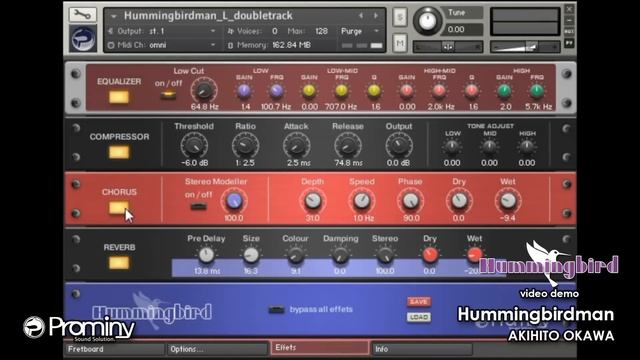This screenshot has height=360, width=640.
Task: Click the Tone Adjust MID knob
Action: (x=489, y=147)
